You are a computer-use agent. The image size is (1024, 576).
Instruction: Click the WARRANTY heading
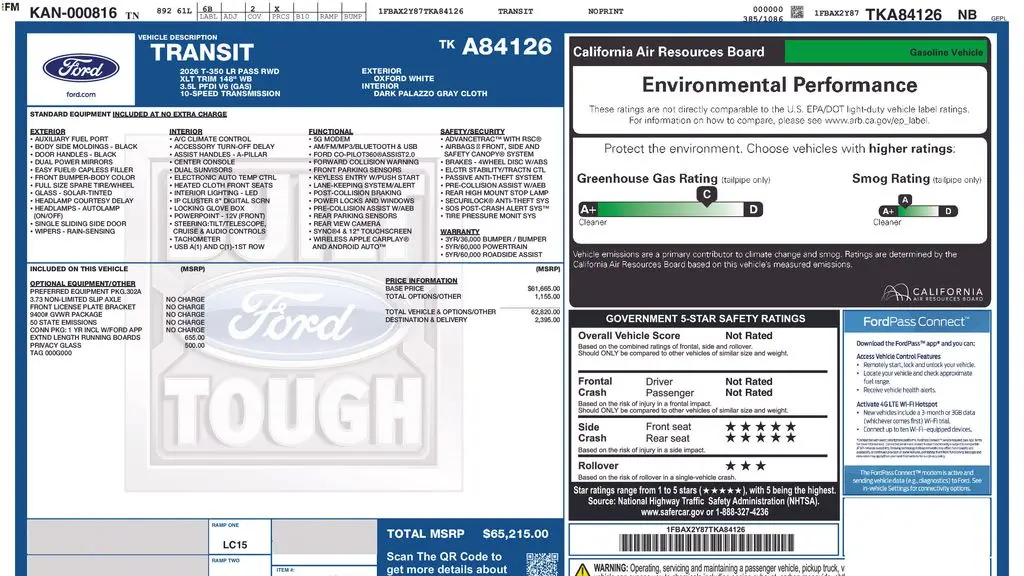[x=460, y=232]
